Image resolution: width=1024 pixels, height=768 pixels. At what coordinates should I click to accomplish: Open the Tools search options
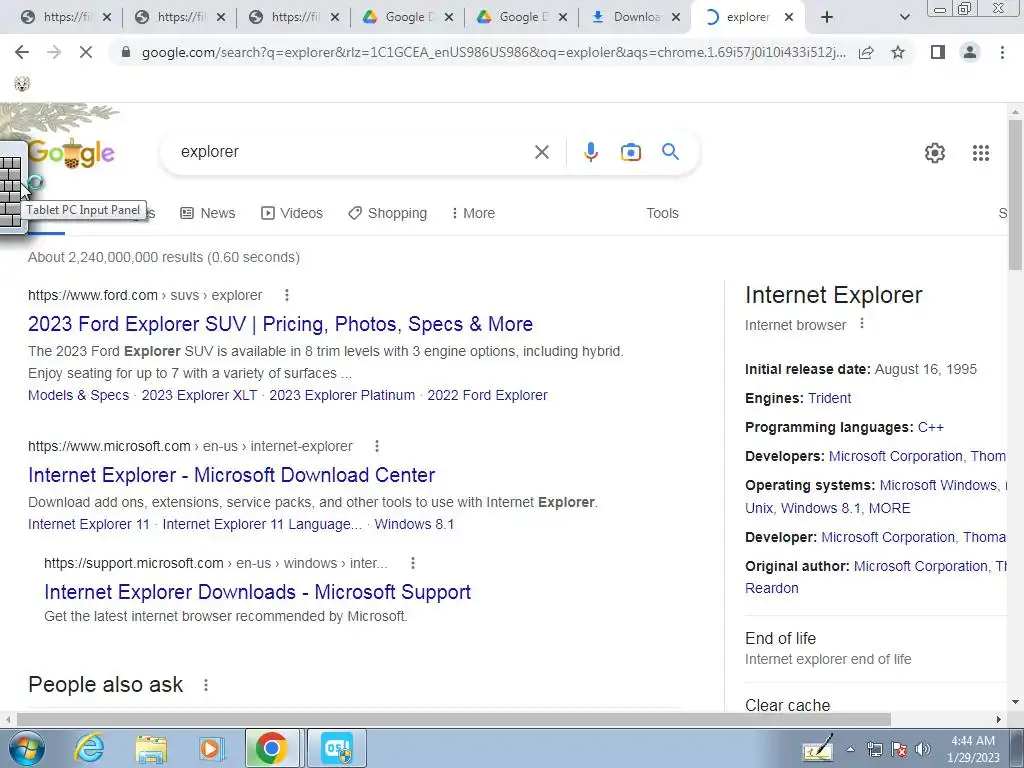(662, 213)
